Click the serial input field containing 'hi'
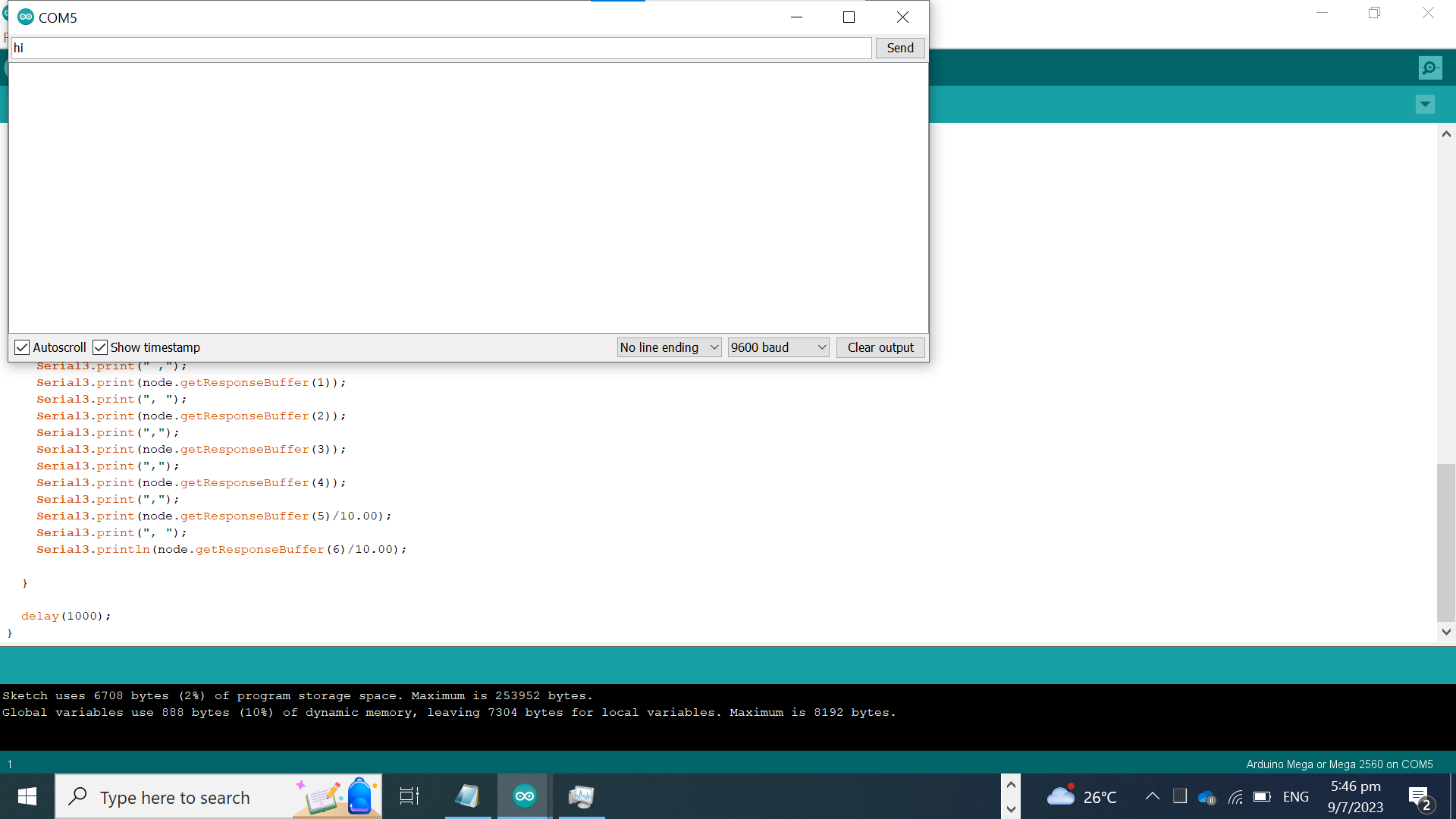Viewport: 1456px width, 819px height. (442, 48)
